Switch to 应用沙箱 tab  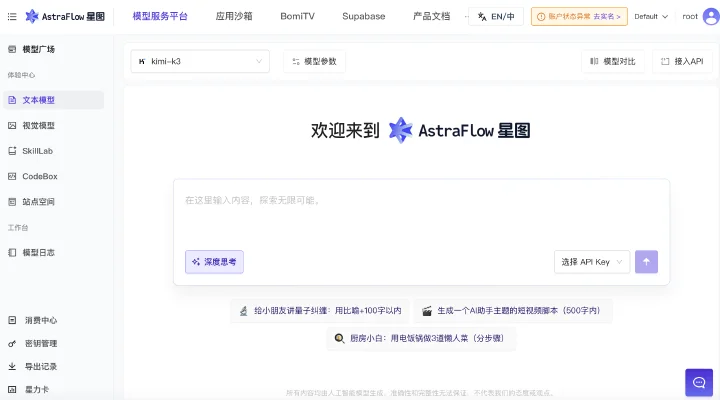[x=234, y=16]
